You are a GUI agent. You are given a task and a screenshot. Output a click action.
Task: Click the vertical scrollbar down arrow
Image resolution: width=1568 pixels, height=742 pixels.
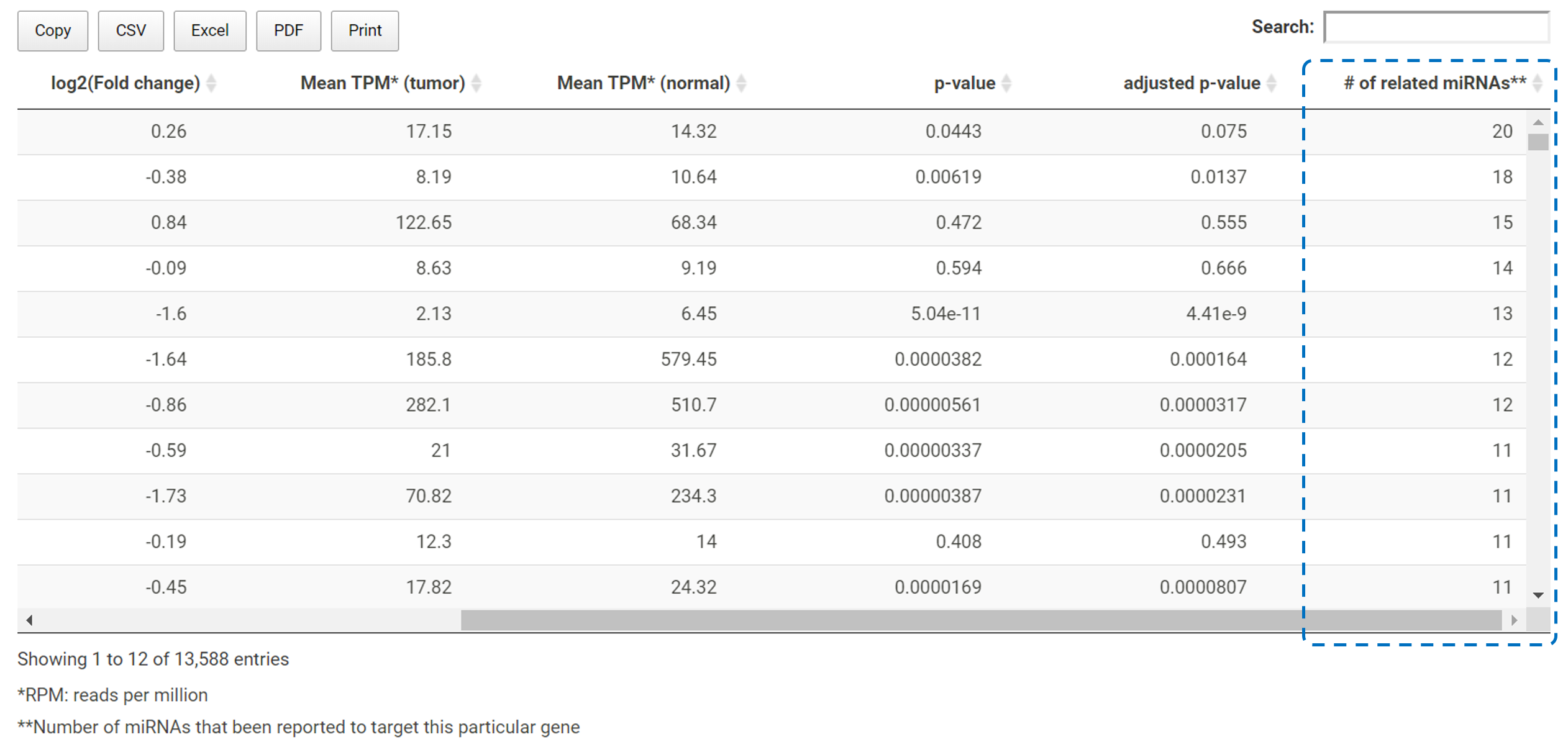click(x=1538, y=595)
